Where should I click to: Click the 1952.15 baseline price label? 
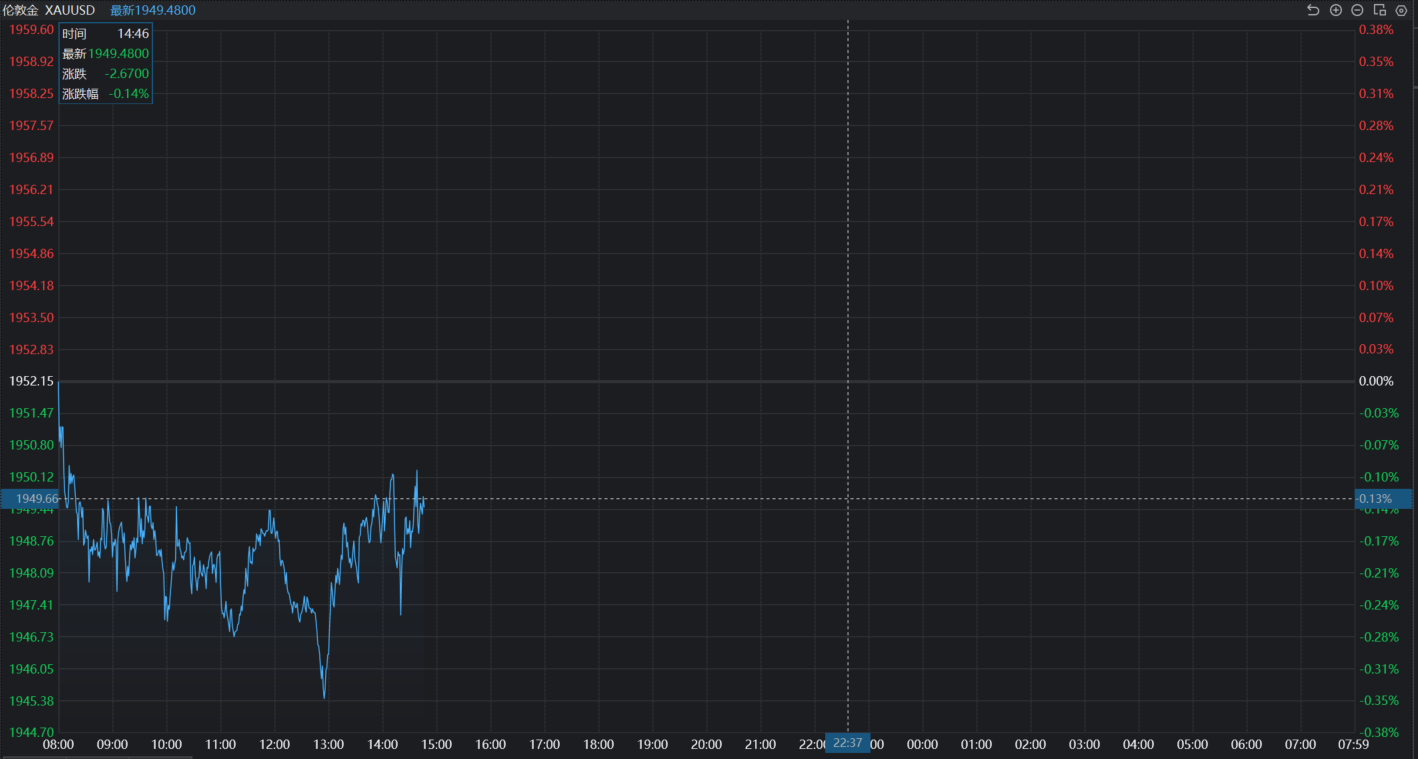click(31, 381)
